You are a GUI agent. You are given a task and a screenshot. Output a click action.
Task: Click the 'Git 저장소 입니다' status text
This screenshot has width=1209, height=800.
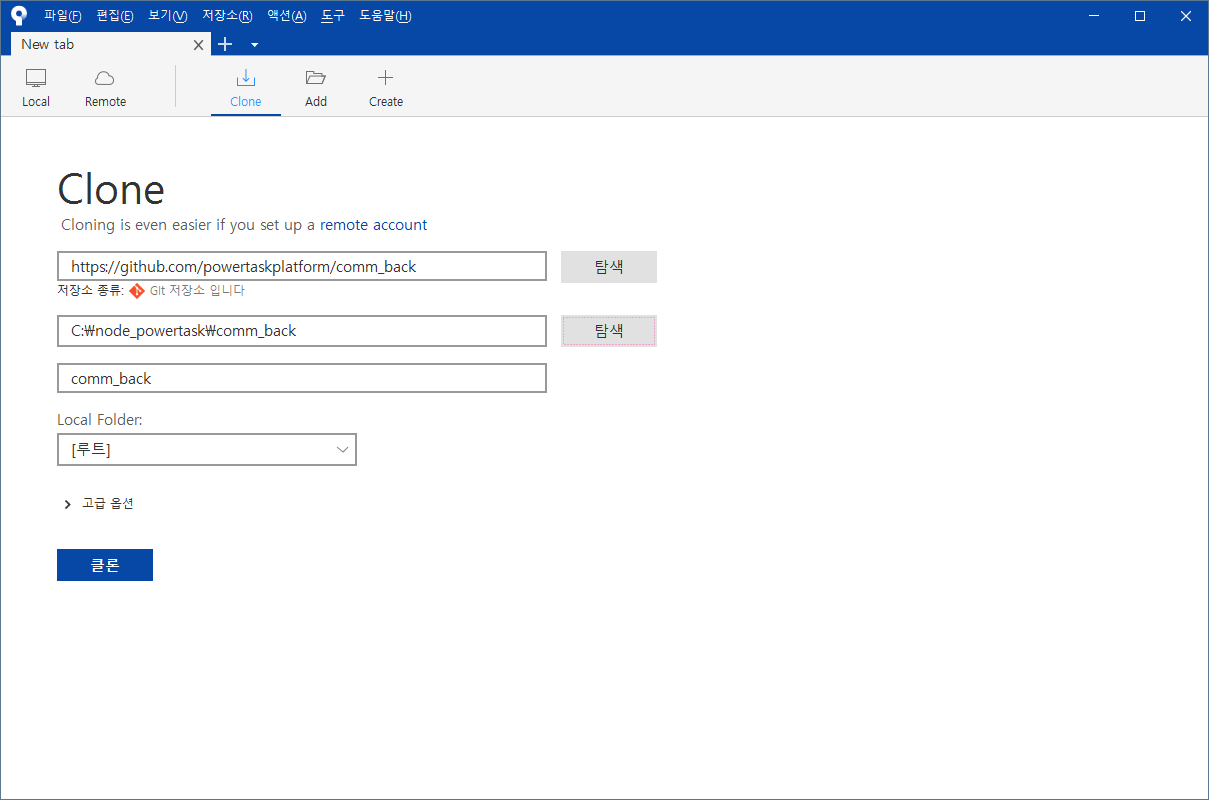(x=197, y=291)
